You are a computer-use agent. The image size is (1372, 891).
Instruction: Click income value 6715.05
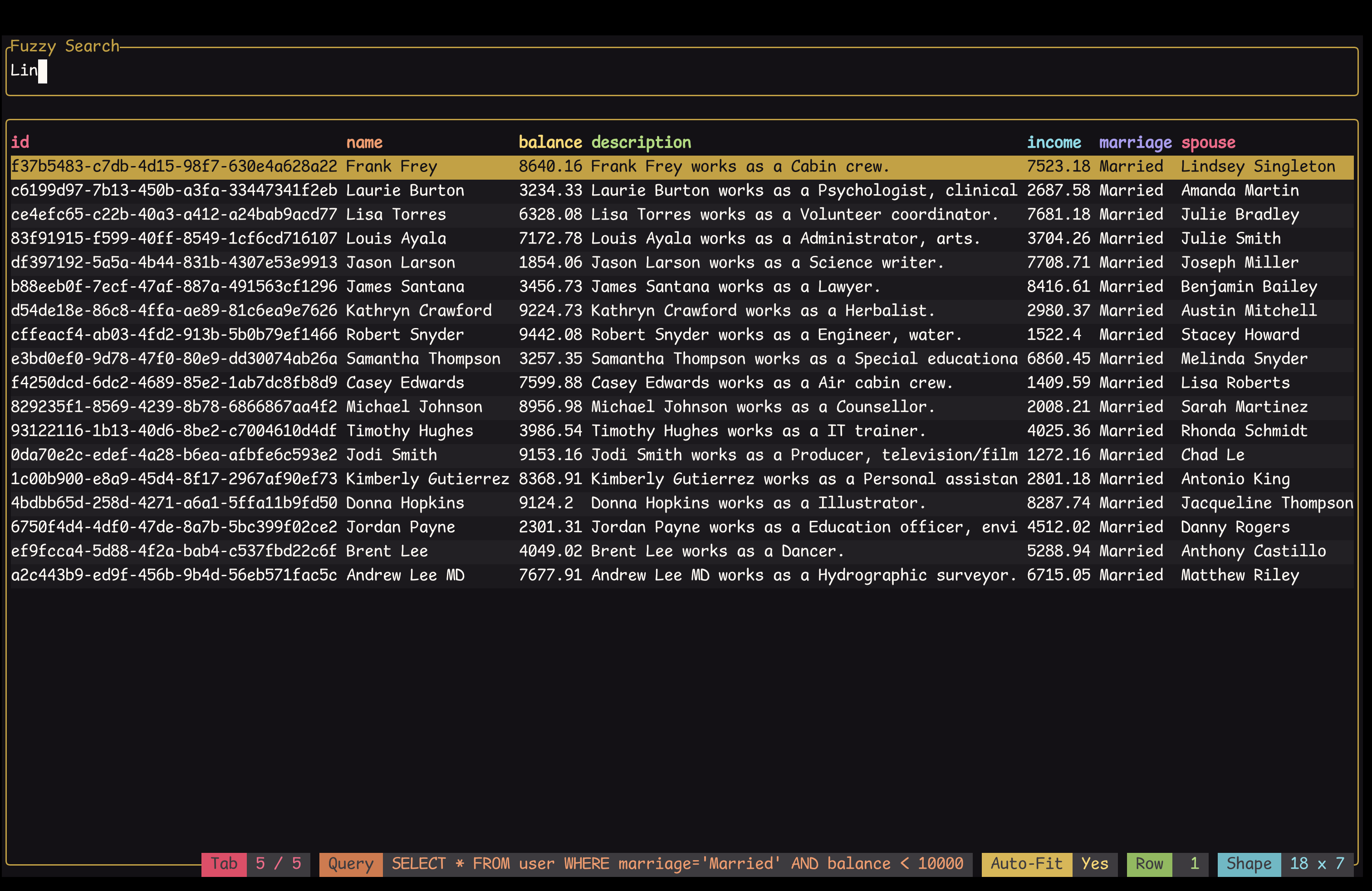1058,575
